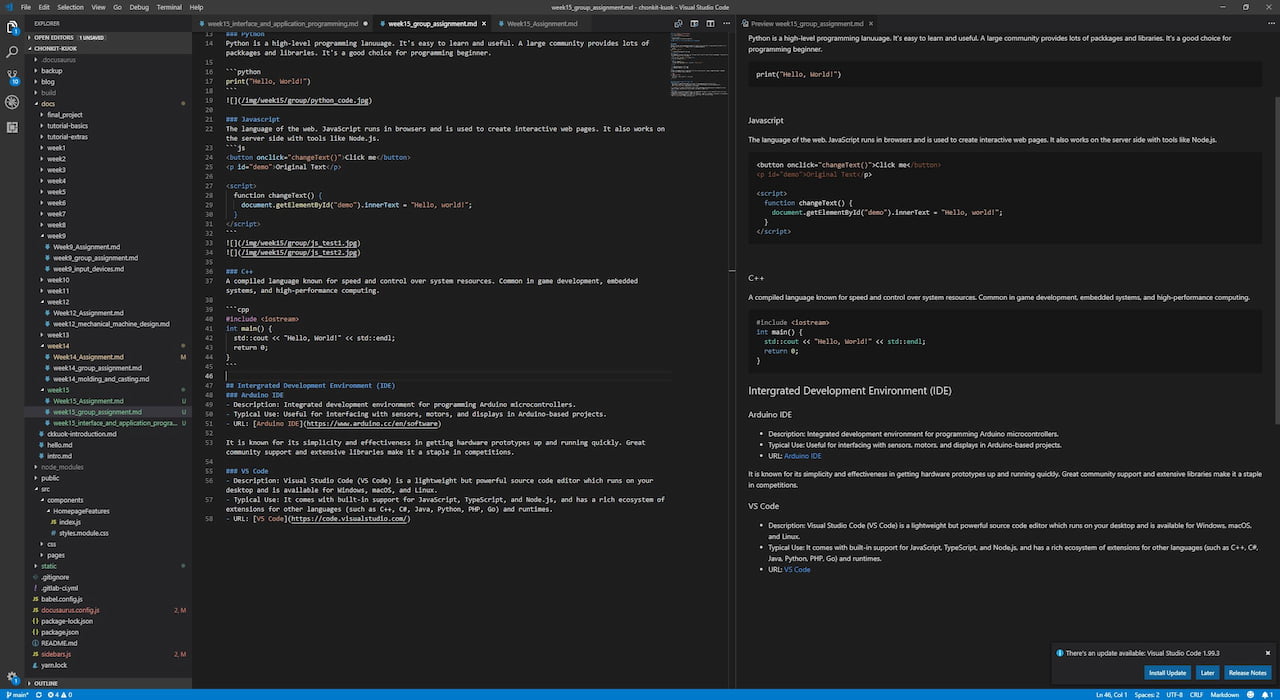This screenshot has width=1280, height=700.
Task: Open the Help menu
Action: click(196, 6)
